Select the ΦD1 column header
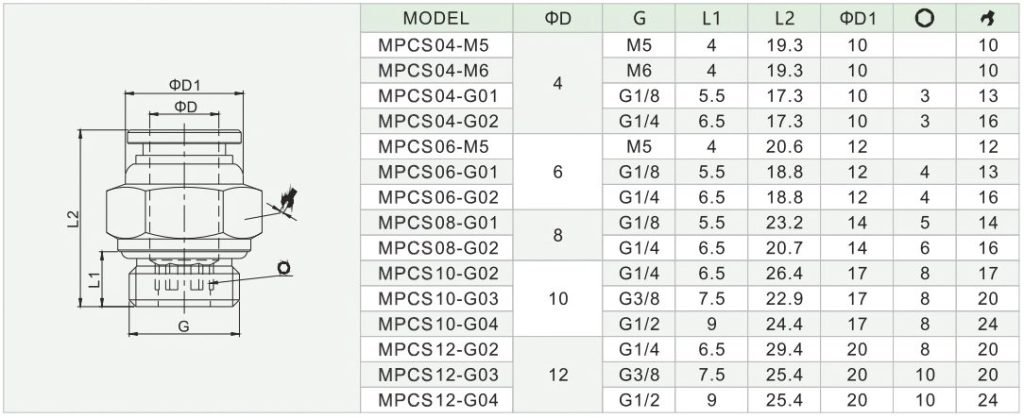 (x=857, y=18)
